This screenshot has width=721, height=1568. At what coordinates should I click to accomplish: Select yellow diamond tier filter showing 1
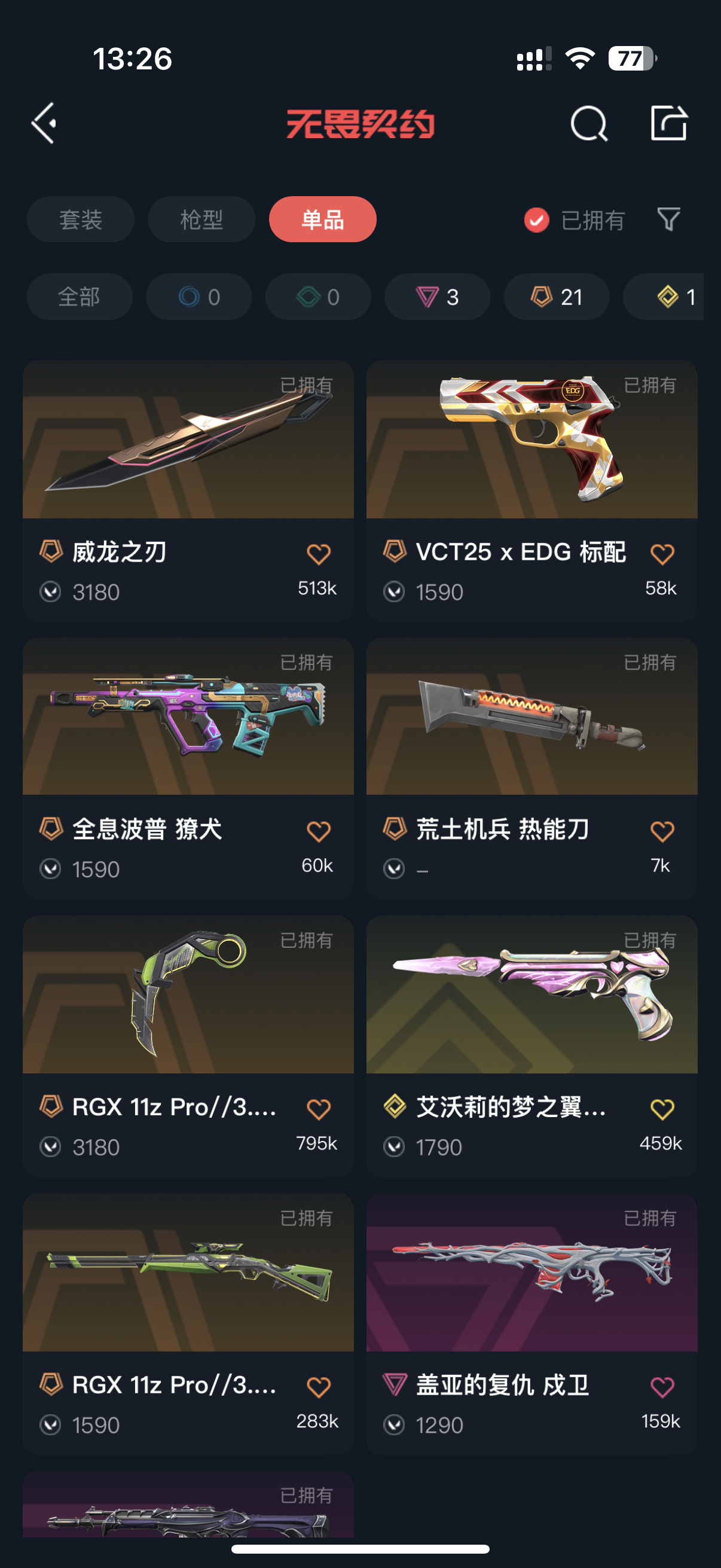(664, 297)
